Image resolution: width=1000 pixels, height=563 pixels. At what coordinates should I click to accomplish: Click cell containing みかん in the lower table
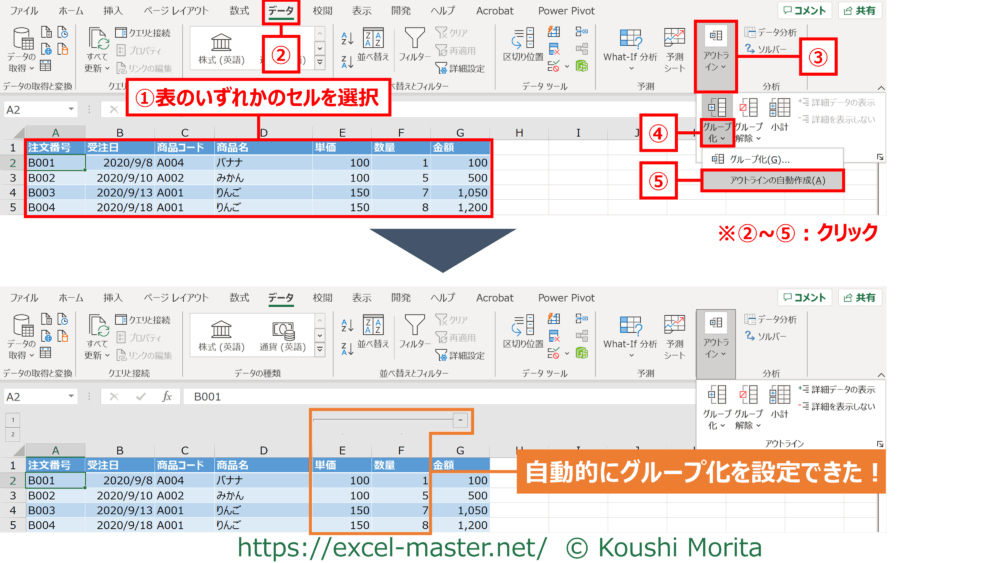pos(262,495)
